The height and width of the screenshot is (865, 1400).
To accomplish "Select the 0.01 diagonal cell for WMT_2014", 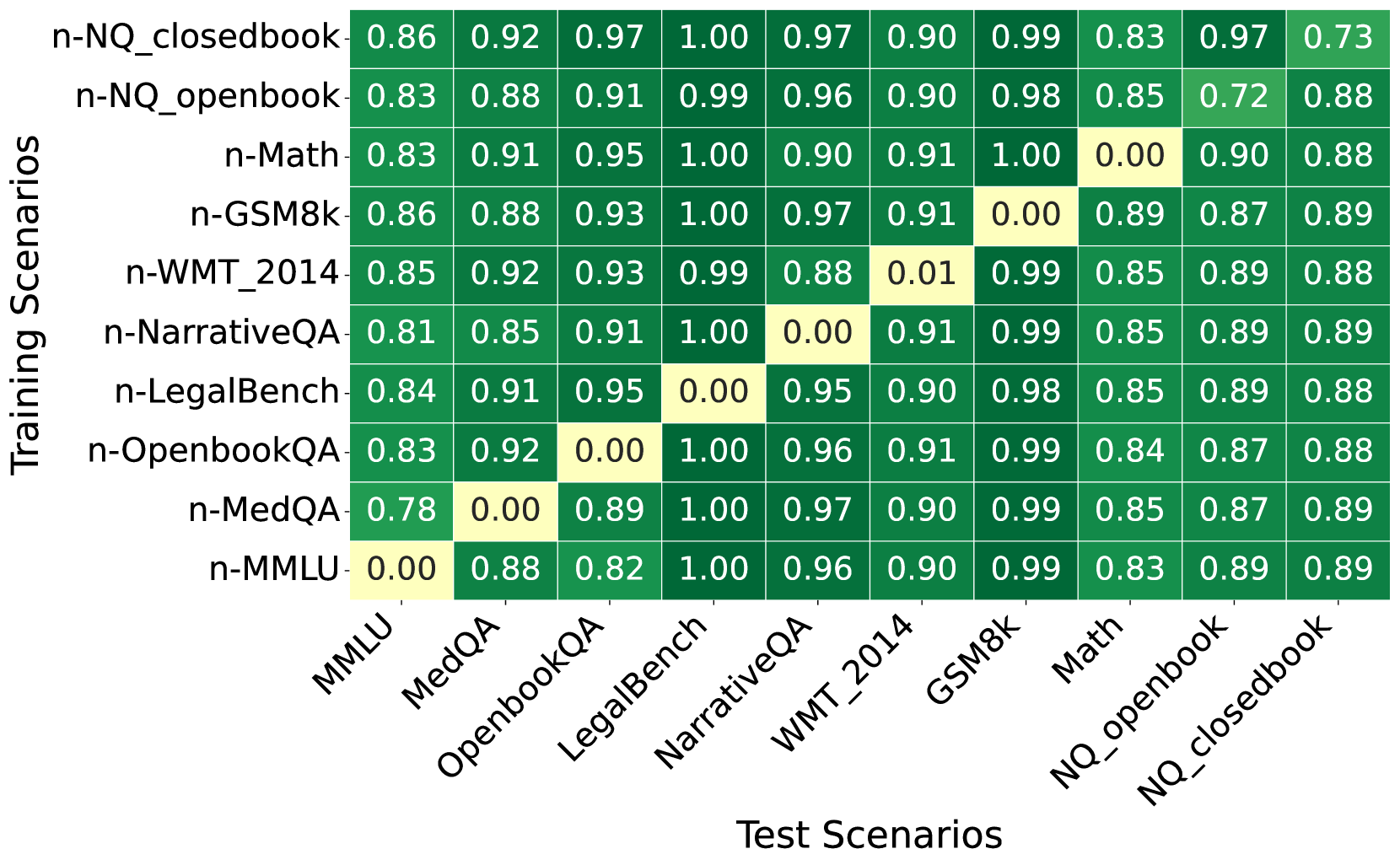I will (x=922, y=274).
